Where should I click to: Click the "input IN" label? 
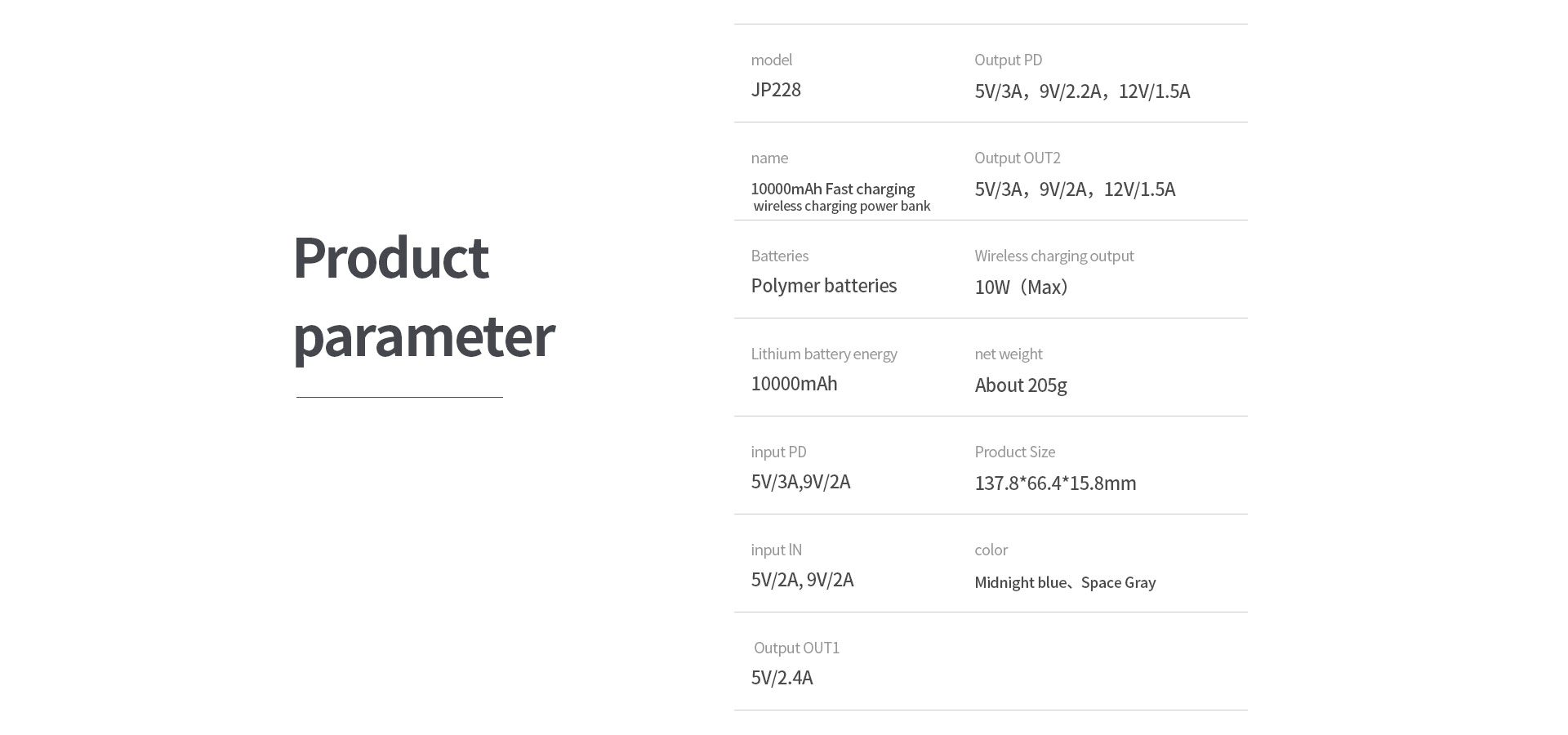(776, 550)
